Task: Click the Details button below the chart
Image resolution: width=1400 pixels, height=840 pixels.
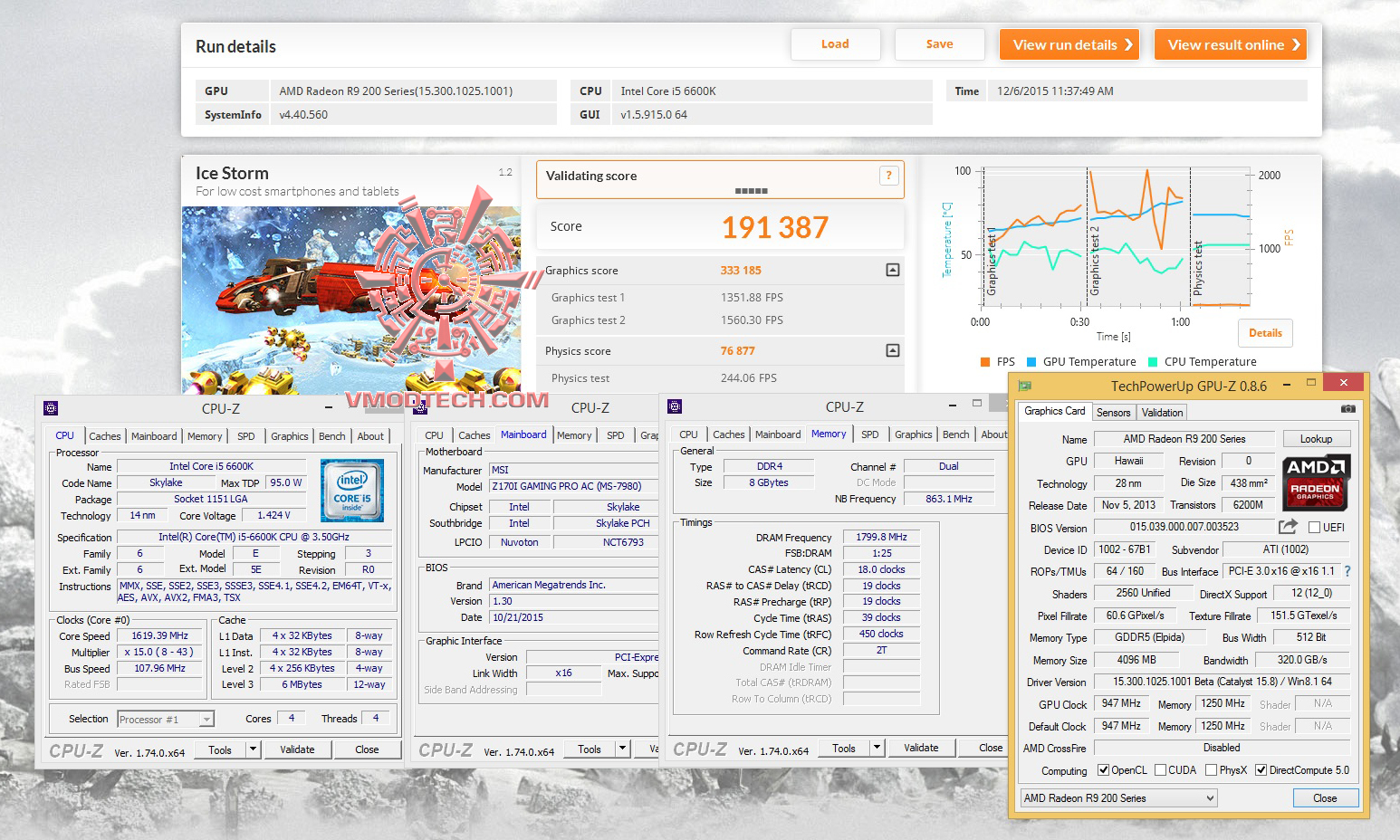Action: 1265,333
